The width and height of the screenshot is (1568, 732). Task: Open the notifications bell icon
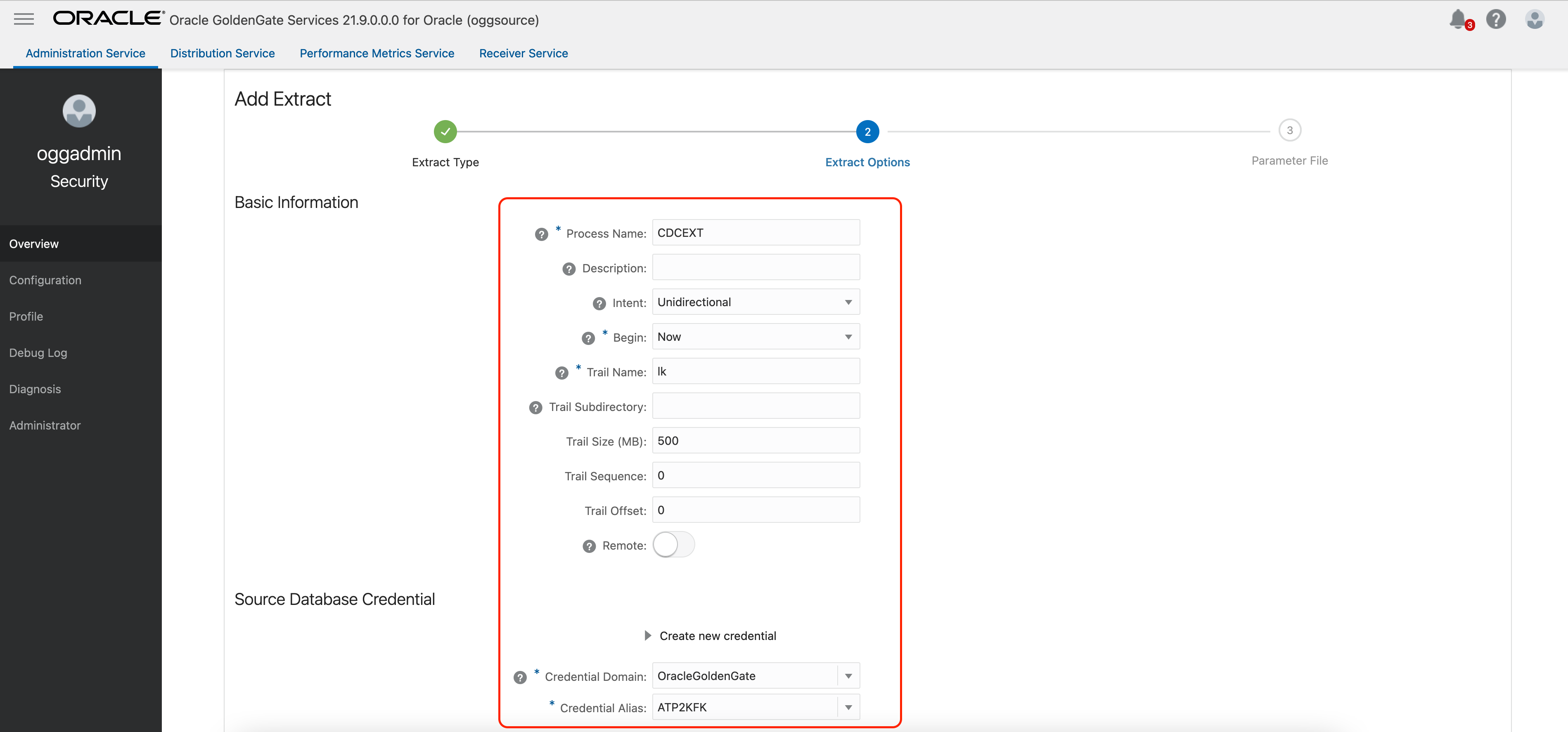tap(1458, 19)
